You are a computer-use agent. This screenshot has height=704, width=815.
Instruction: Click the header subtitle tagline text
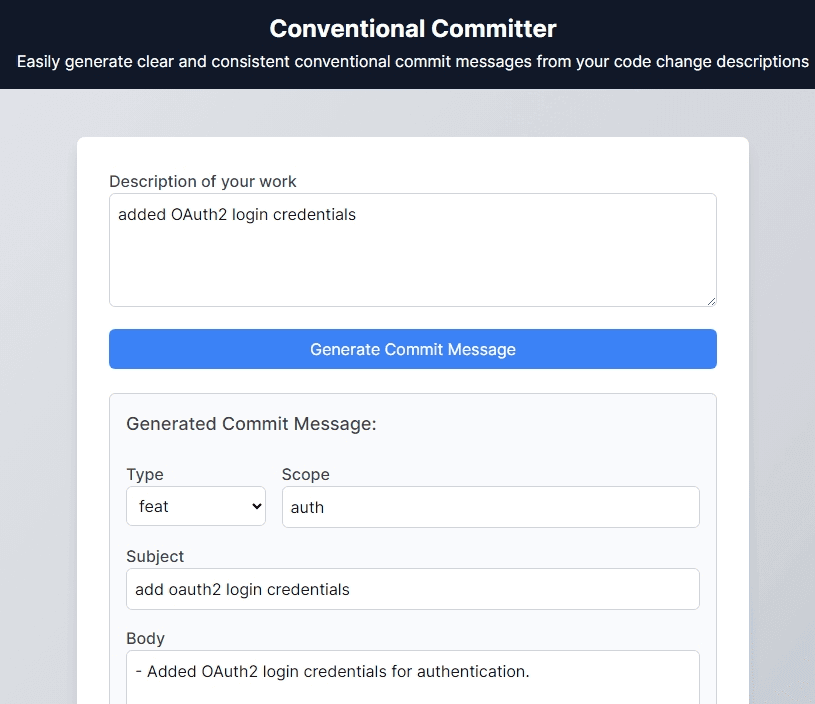tap(412, 62)
